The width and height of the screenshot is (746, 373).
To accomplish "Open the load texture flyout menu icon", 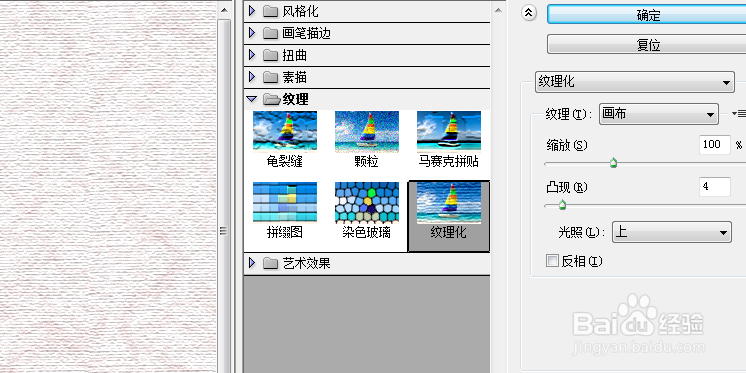I will 738,114.
